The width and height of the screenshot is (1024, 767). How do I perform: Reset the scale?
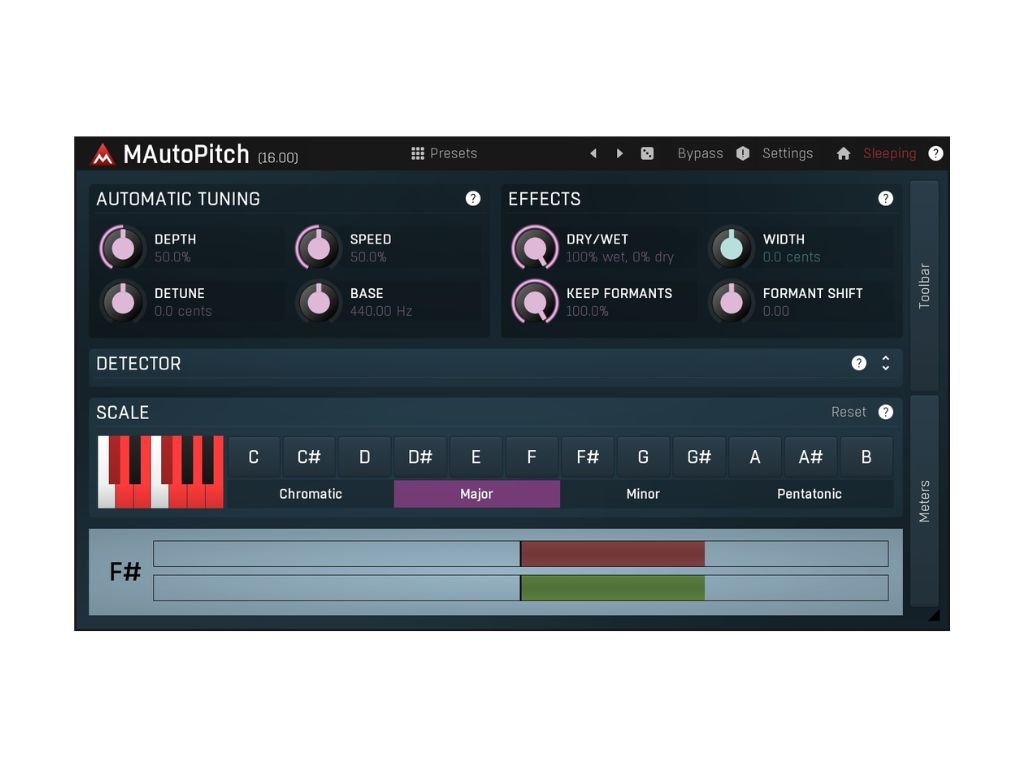pos(848,412)
